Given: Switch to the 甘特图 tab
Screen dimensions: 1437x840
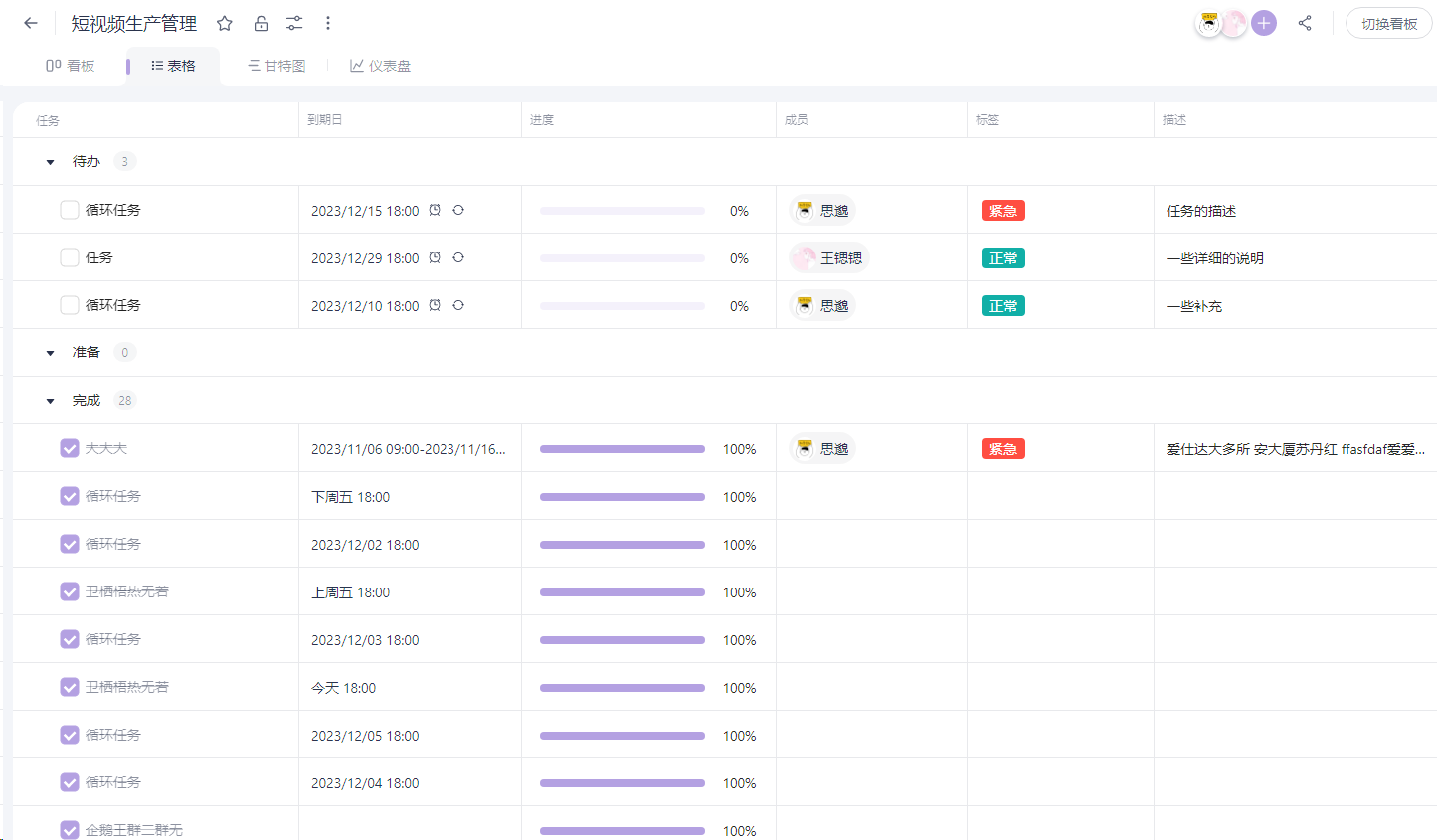Looking at the screenshot, I should [276, 66].
